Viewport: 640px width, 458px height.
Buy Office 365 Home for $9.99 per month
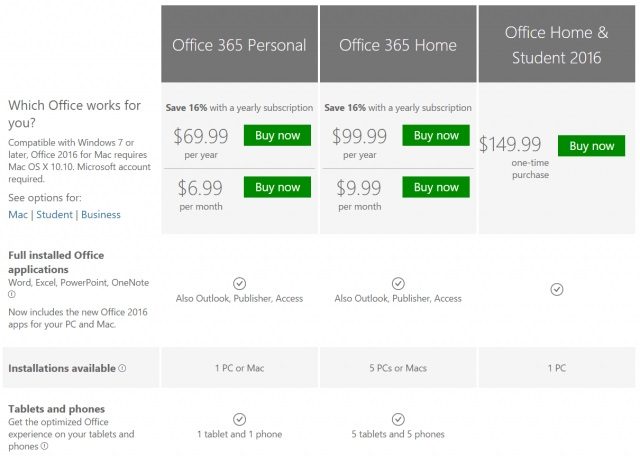(x=436, y=187)
